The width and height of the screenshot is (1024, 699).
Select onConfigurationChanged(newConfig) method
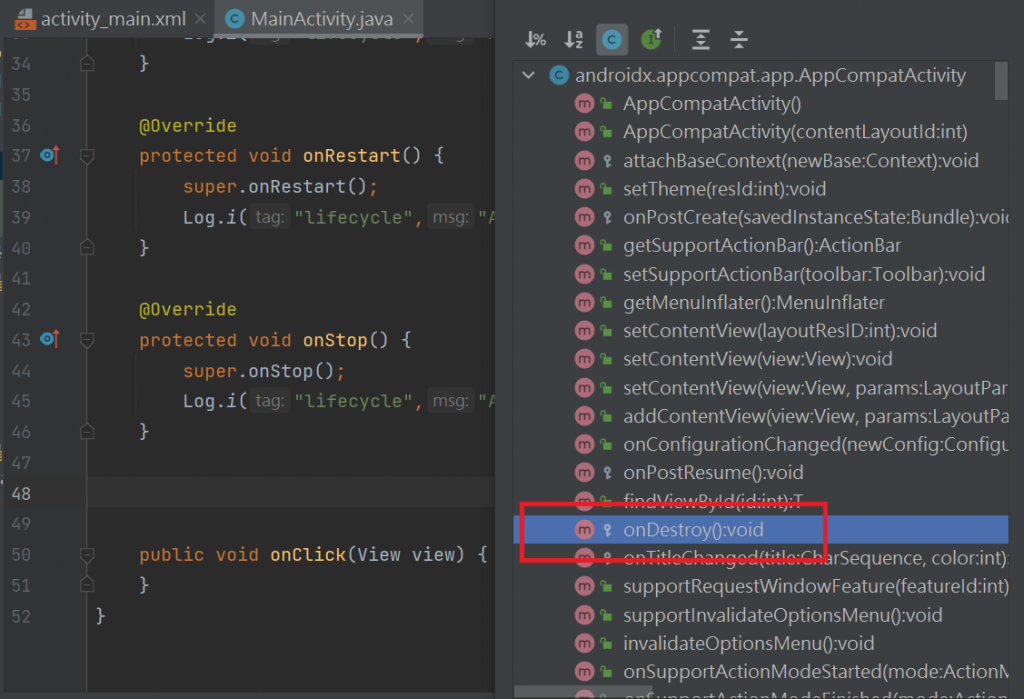pos(815,444)
